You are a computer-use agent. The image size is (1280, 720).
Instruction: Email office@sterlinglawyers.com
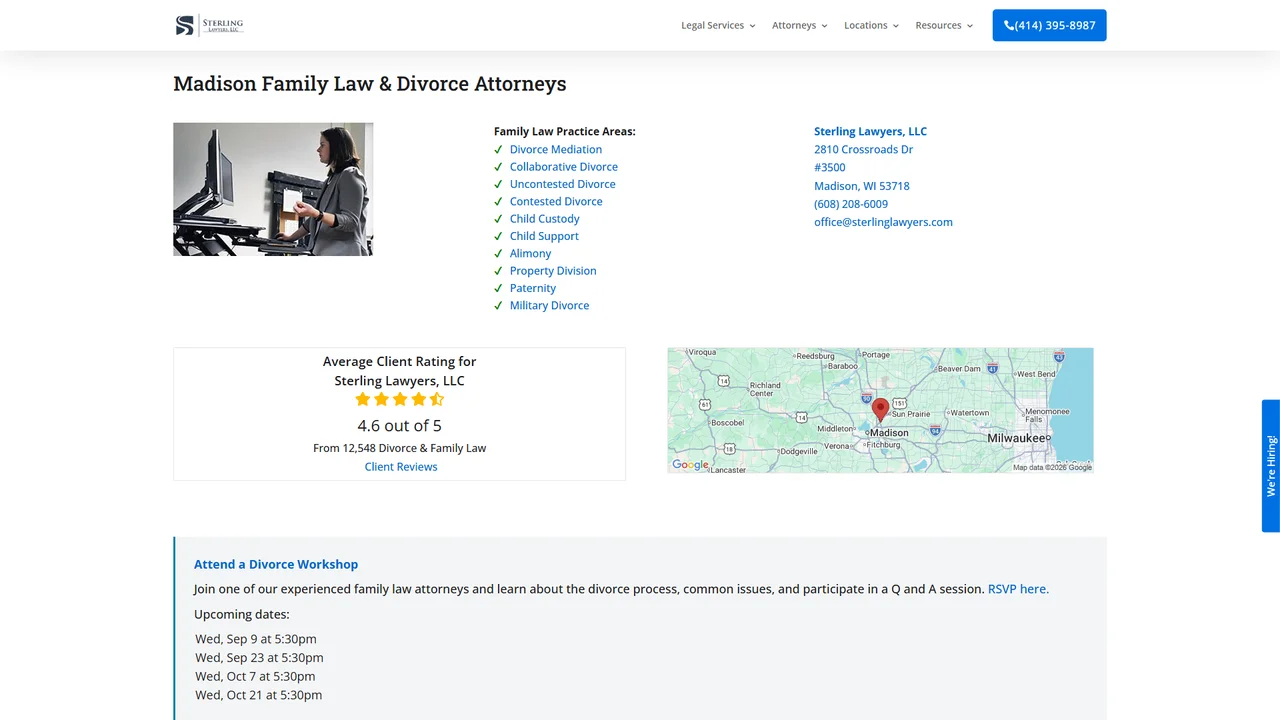pos(883,222)
